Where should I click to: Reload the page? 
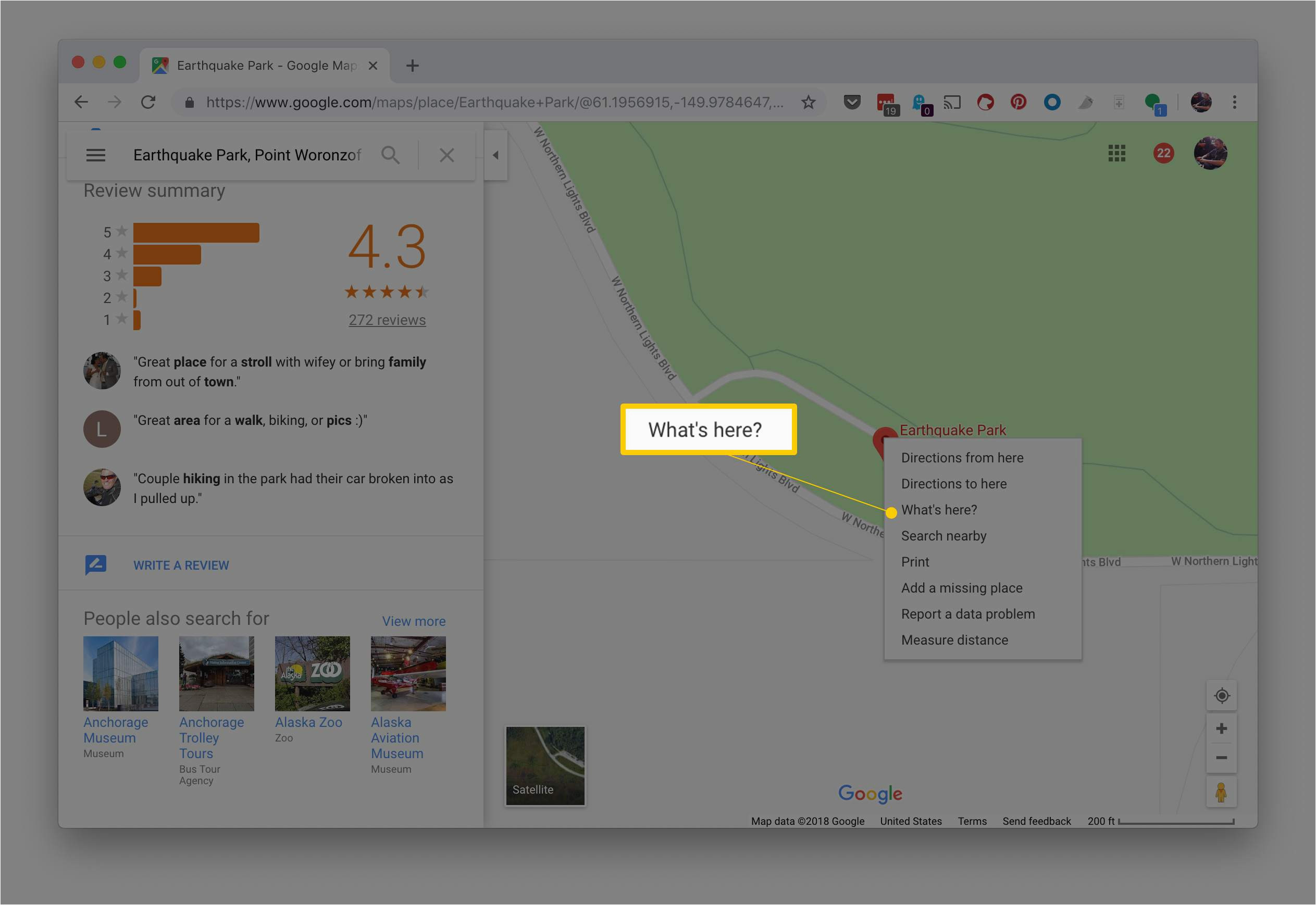[148, 102]
